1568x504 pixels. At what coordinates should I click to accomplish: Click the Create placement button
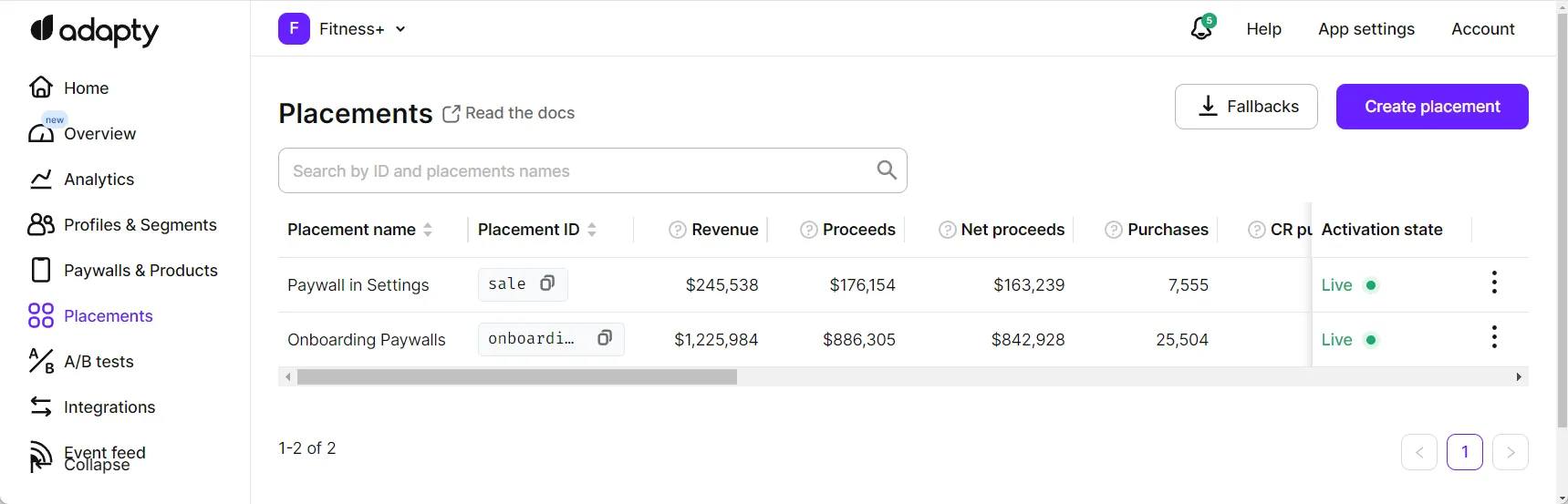coord(1431,107)
